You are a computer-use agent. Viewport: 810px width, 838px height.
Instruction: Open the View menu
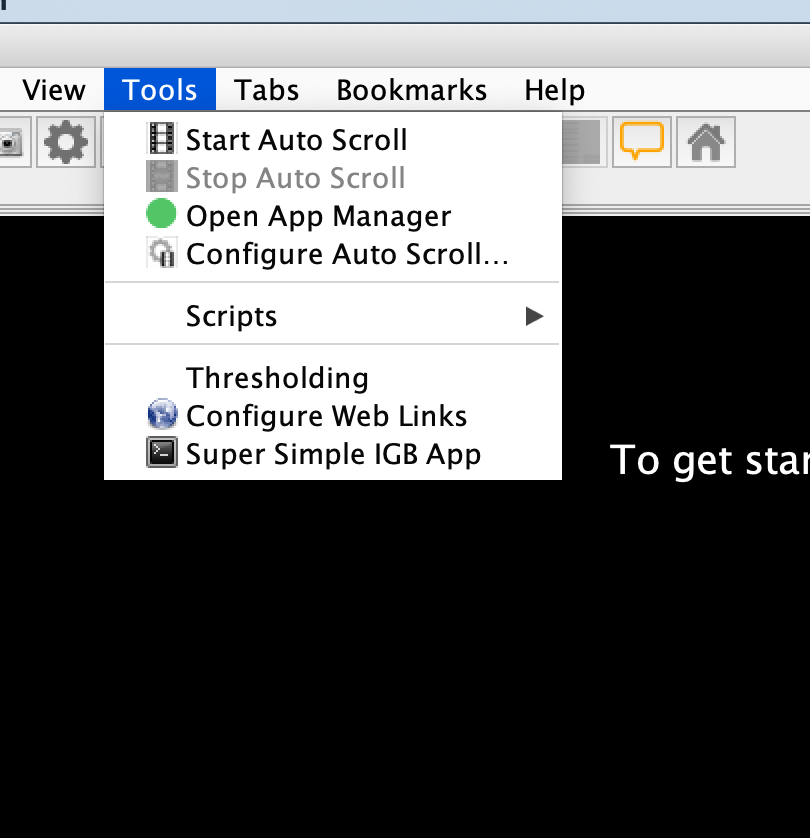pos(53,90)
